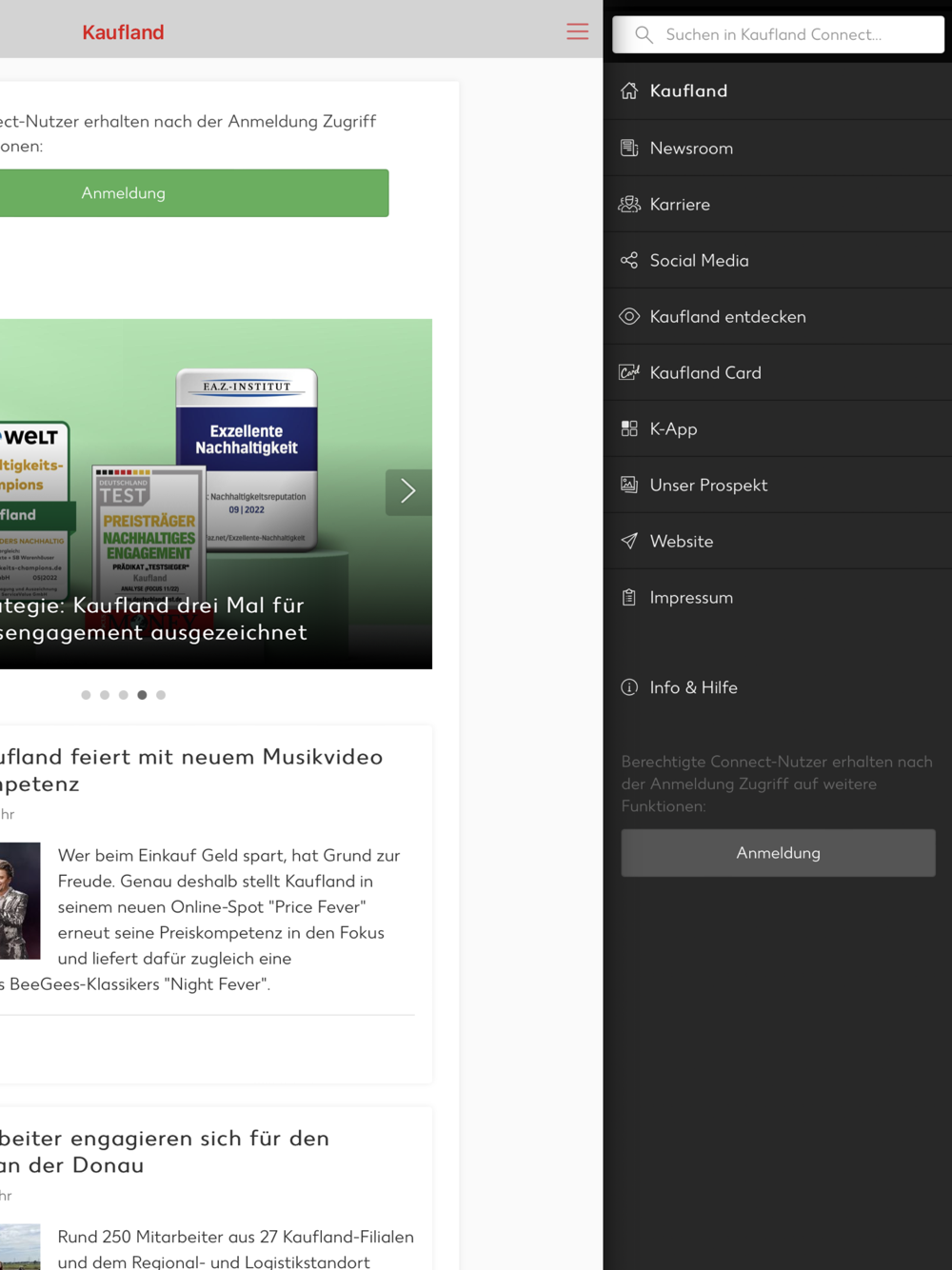Click the search magnifier icon
Screen dimensions: 952x1270
tap(644, 34)
